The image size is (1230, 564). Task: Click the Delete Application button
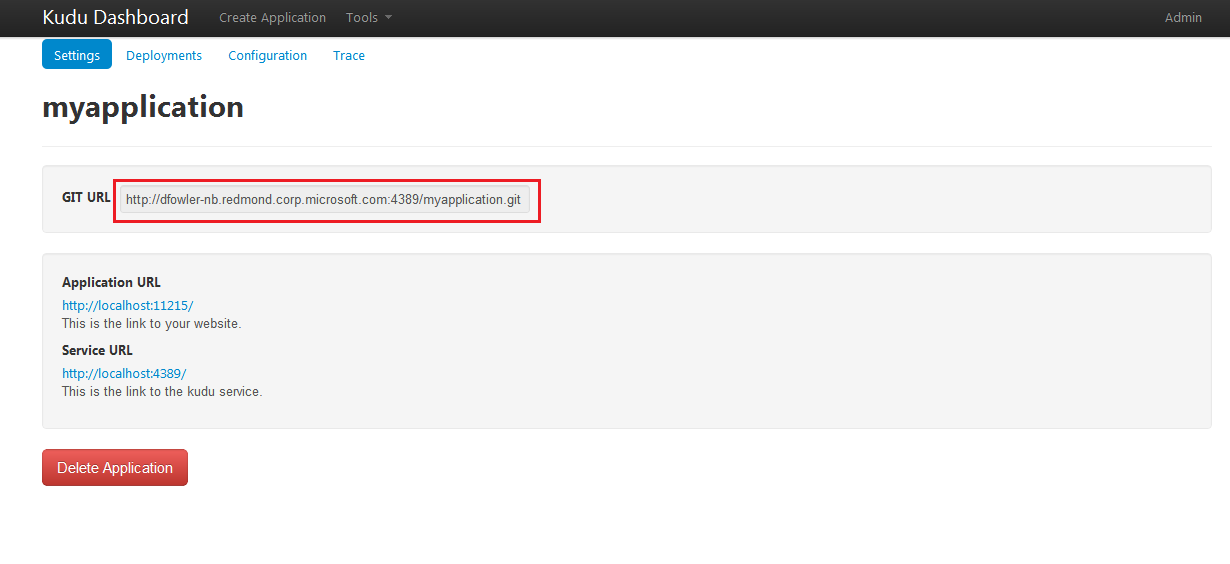click(x=115, y=468)
